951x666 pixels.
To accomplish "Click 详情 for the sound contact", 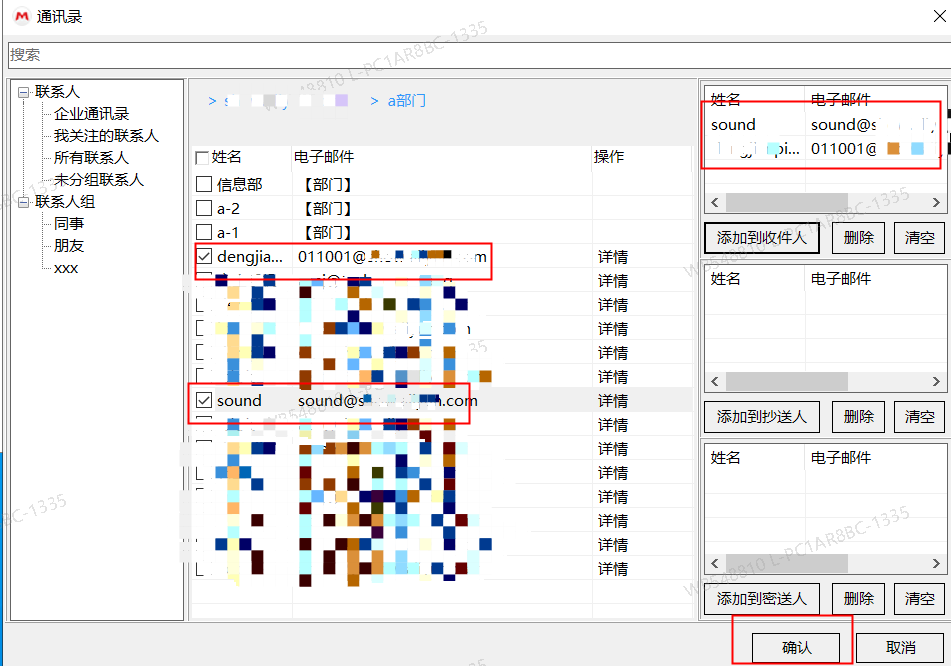I will tap(612, 401).
